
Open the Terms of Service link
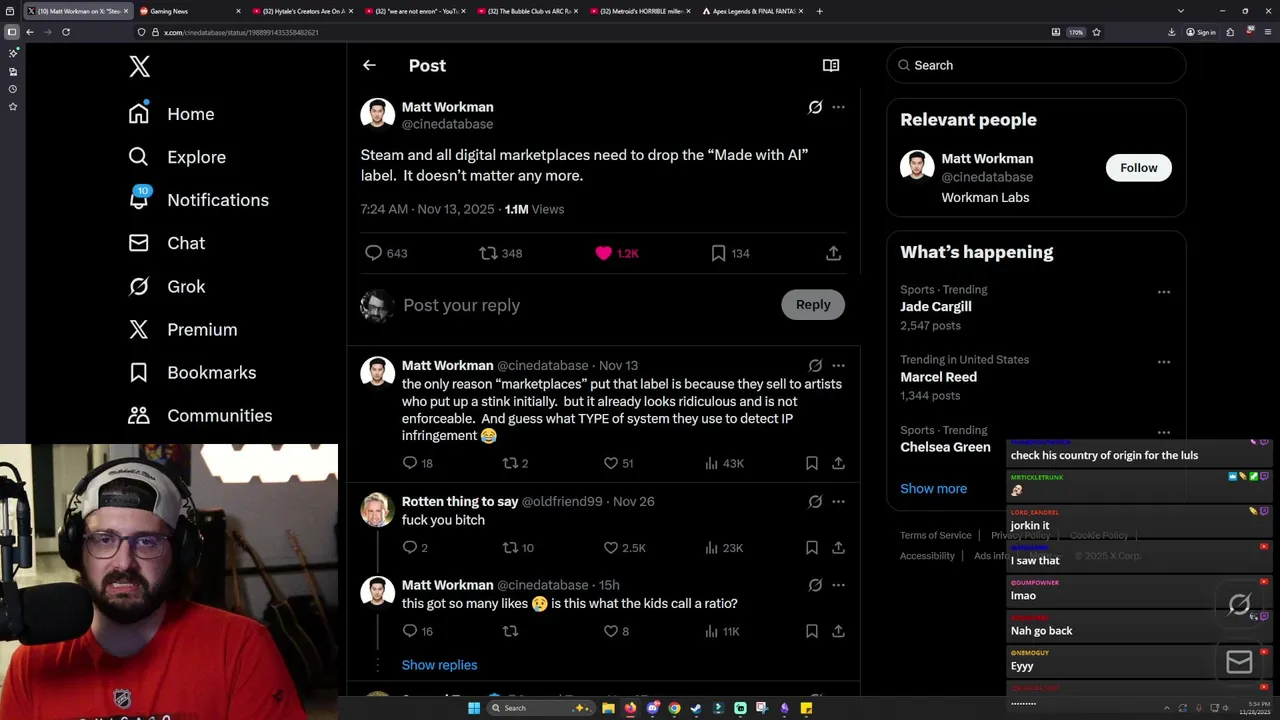coord(935,535)
